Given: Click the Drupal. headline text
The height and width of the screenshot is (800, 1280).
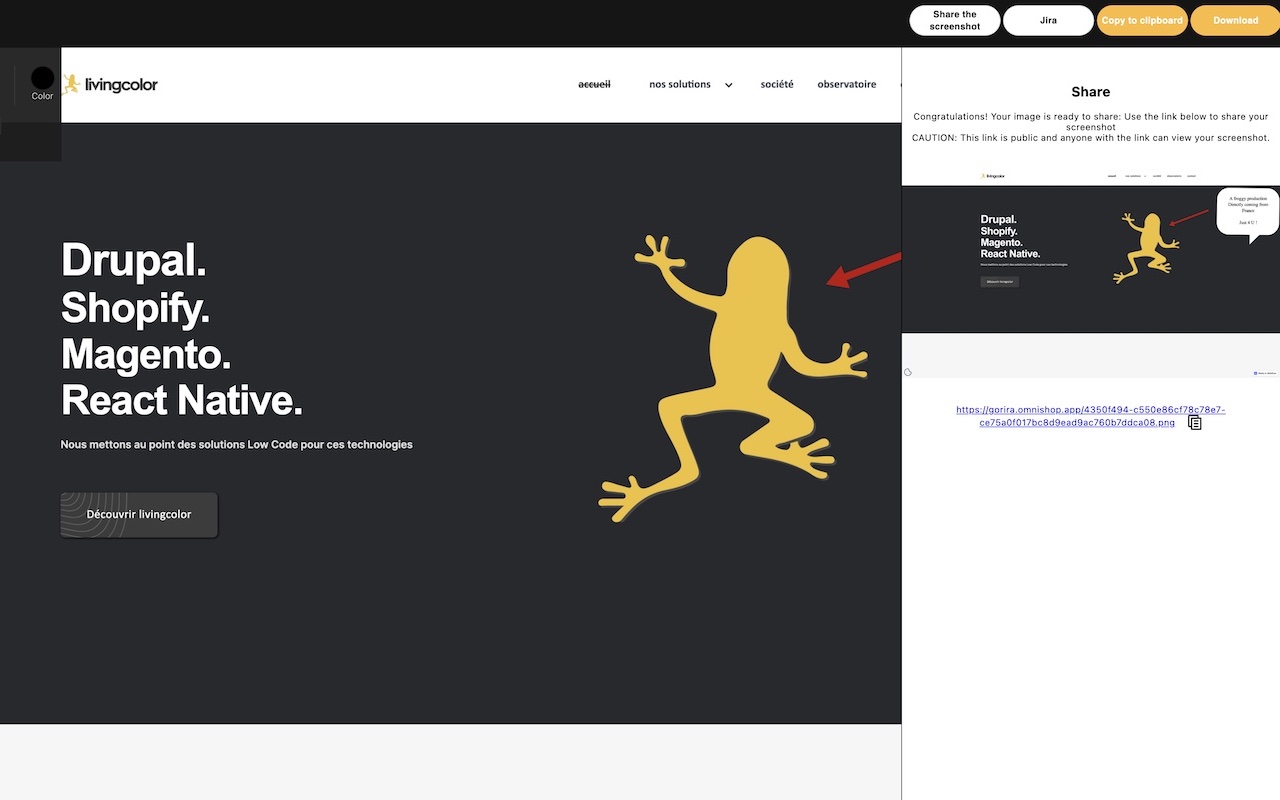Looking at the screenshot, I should tap(134, 260).
